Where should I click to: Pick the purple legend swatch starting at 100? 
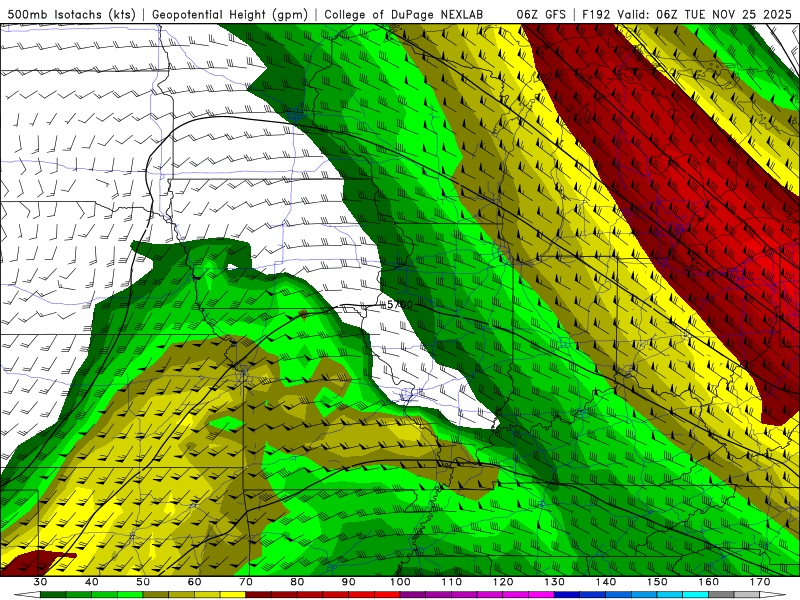tap(413, 594)
